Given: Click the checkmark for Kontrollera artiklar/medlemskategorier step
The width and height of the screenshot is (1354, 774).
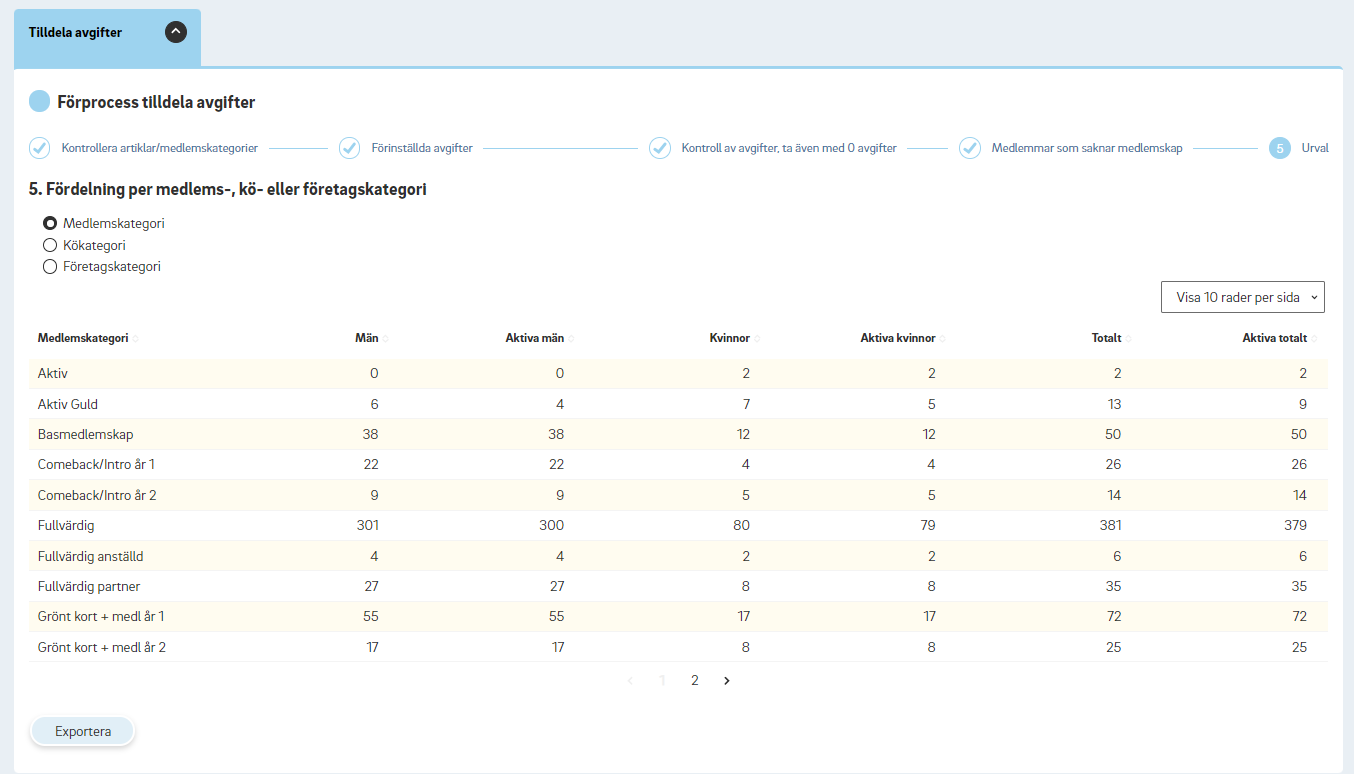Looking at the screenshot, I should [x=39, y=148].
